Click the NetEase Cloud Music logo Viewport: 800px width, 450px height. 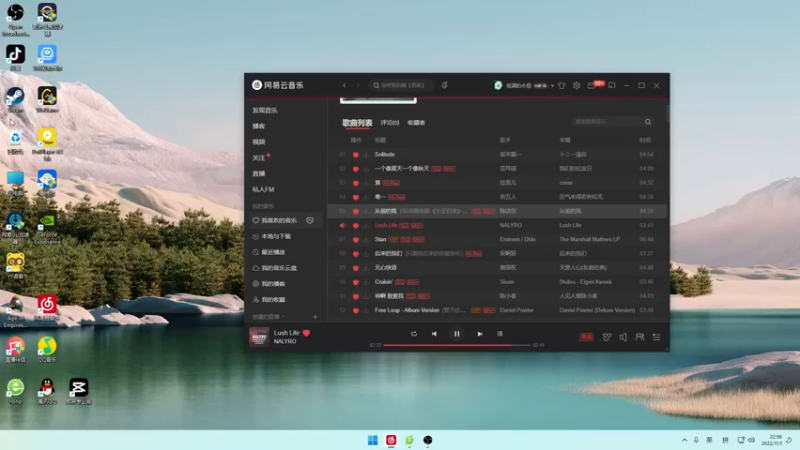click(278, 85)
